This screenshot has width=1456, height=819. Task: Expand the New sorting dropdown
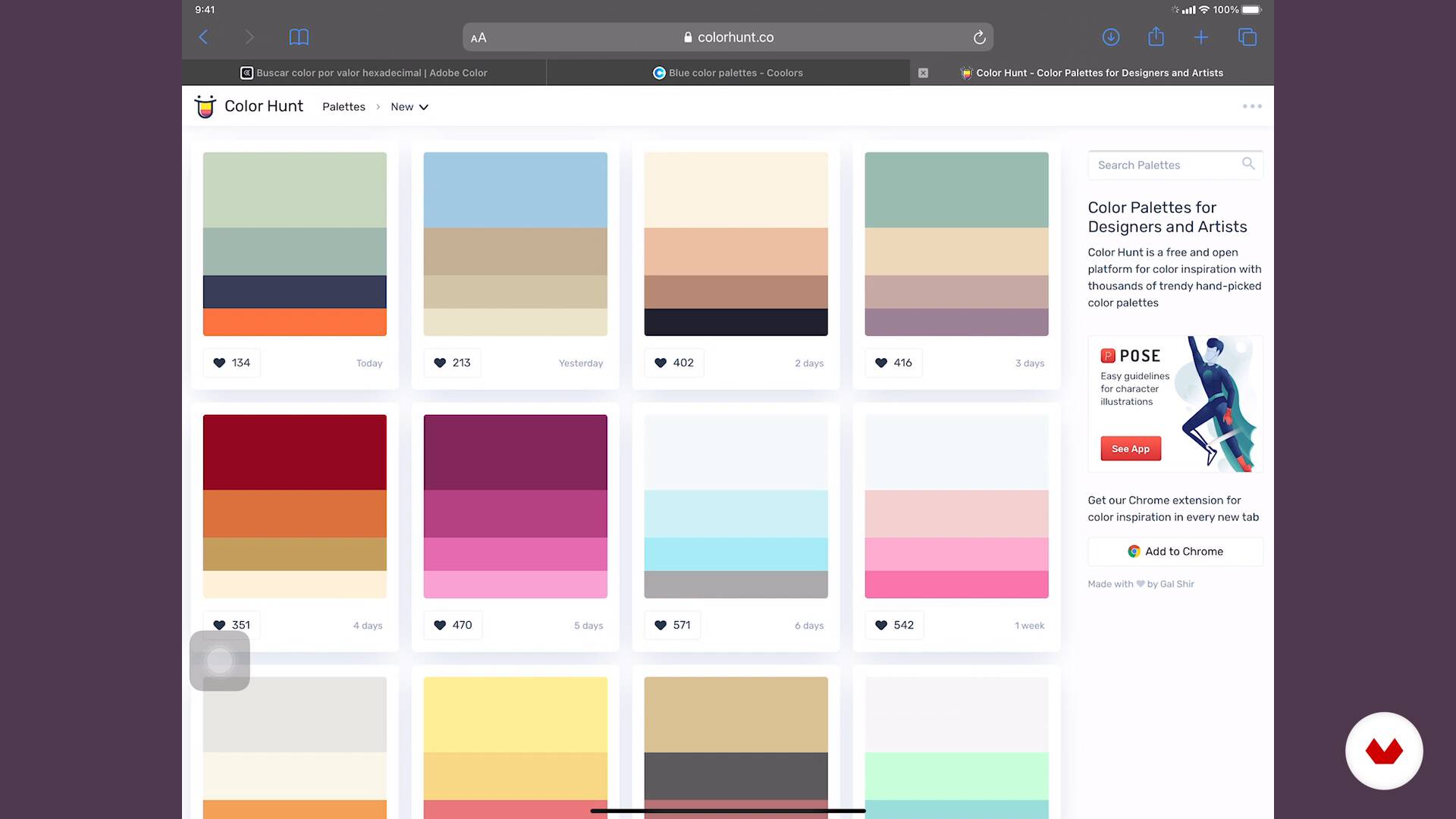point(409,107)
